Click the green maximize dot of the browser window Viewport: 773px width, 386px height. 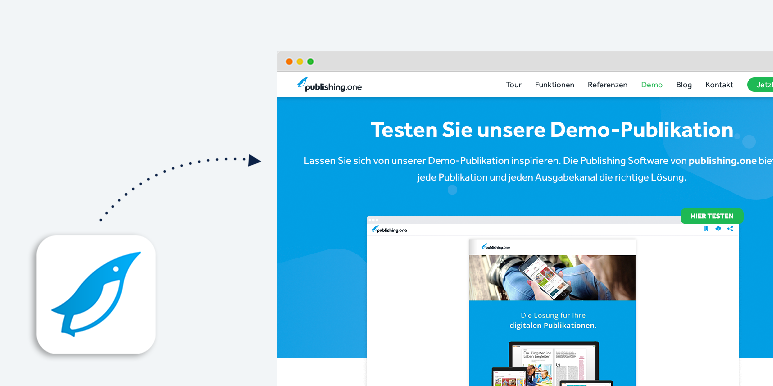coord(311,62)
